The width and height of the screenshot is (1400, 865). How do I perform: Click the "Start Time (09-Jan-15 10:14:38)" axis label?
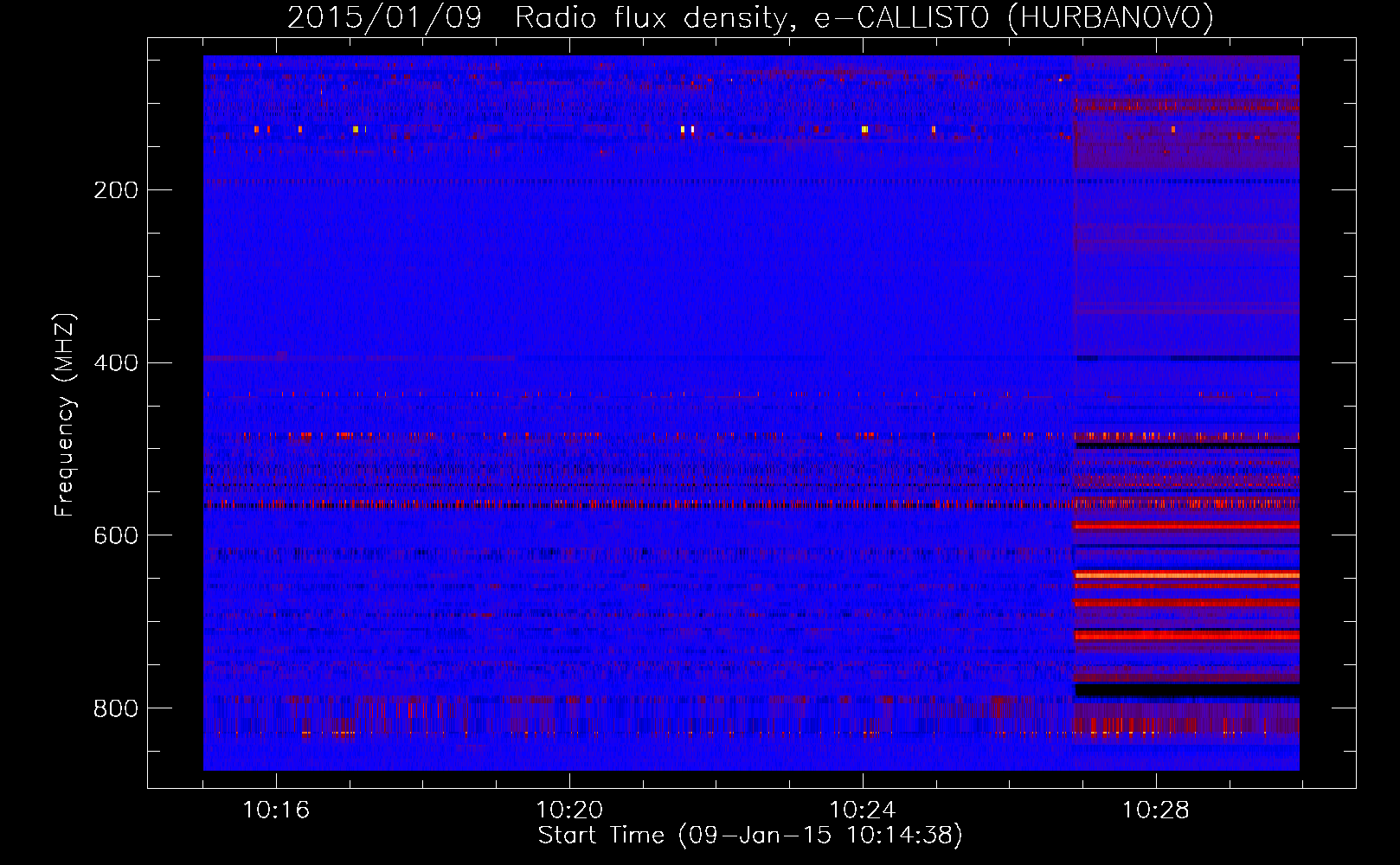point(750,836)
